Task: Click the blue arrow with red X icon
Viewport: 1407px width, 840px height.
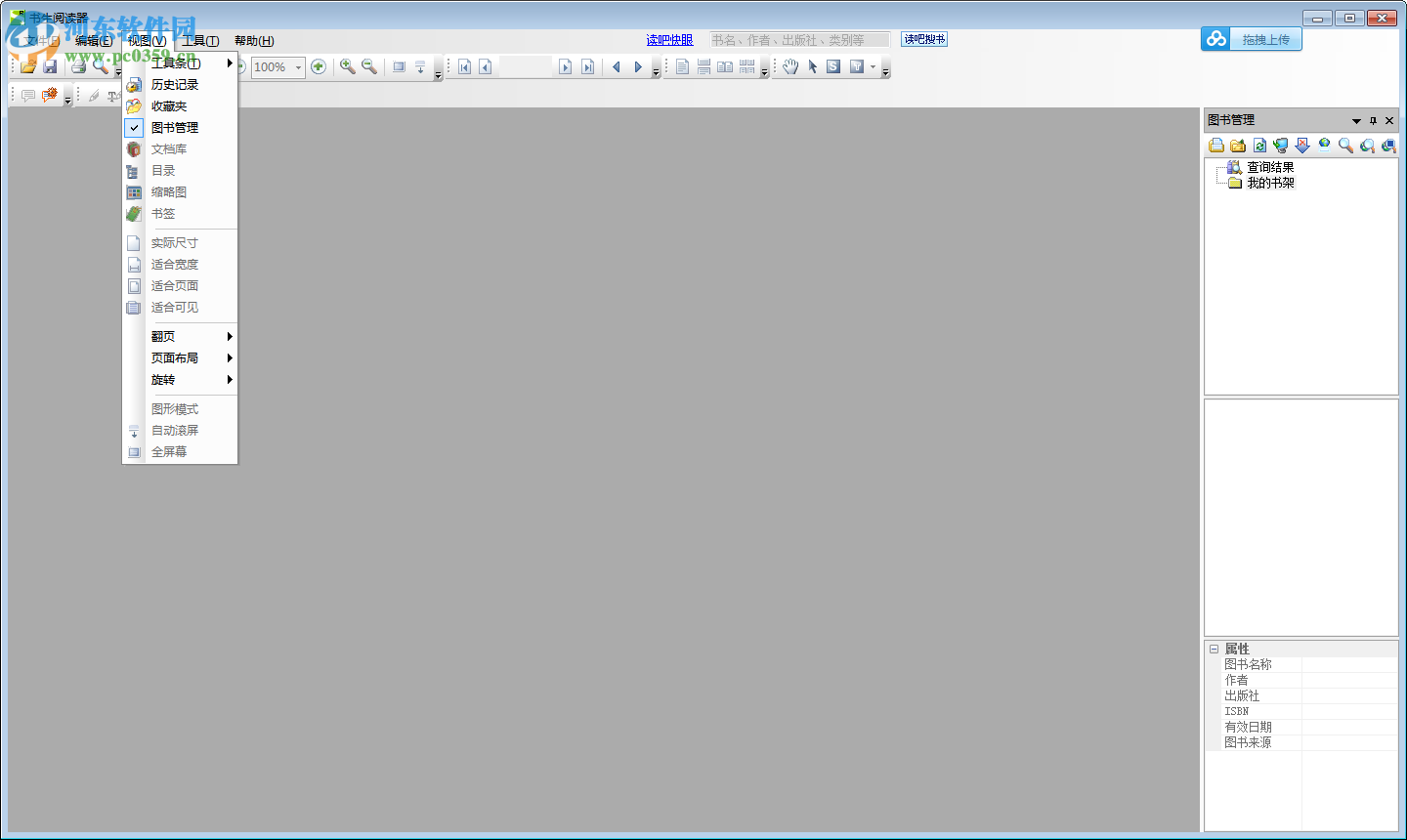Action: point(1302,146)
